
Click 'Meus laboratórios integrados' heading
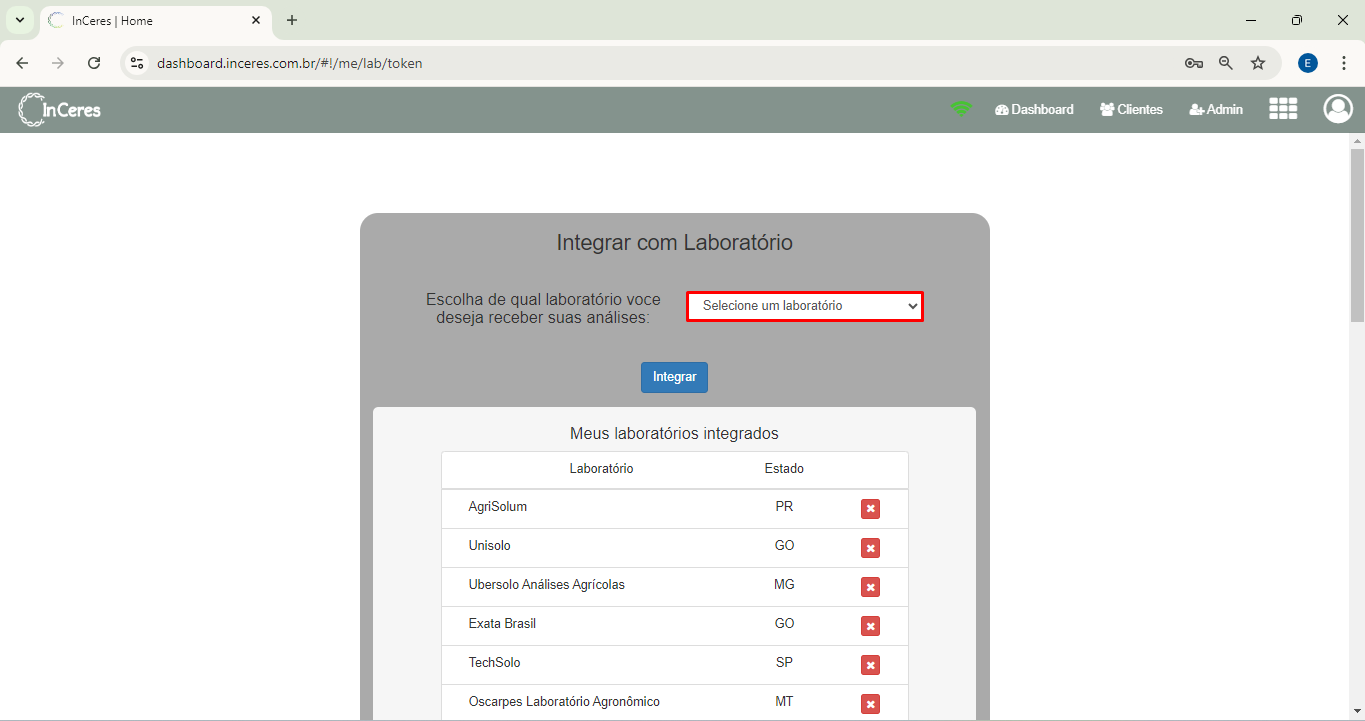point(674,434)
